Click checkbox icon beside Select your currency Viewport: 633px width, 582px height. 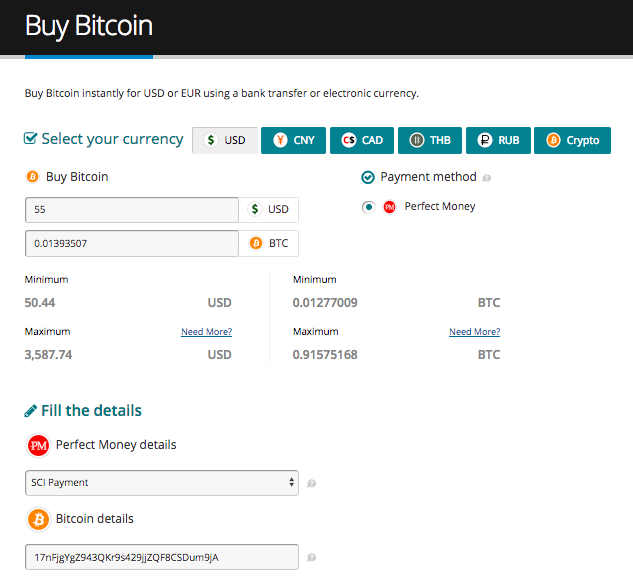pos(31,138)
